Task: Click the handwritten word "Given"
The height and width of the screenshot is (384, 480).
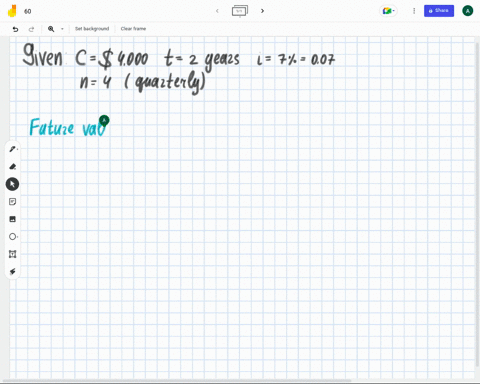Action: [43, 55]
